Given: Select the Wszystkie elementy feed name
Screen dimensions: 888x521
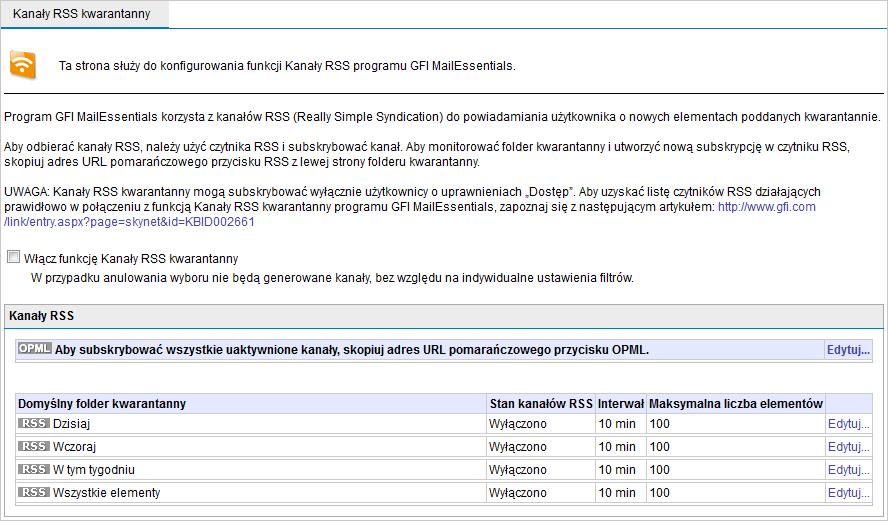Looking at the screenshot, I should pos(106,493).
